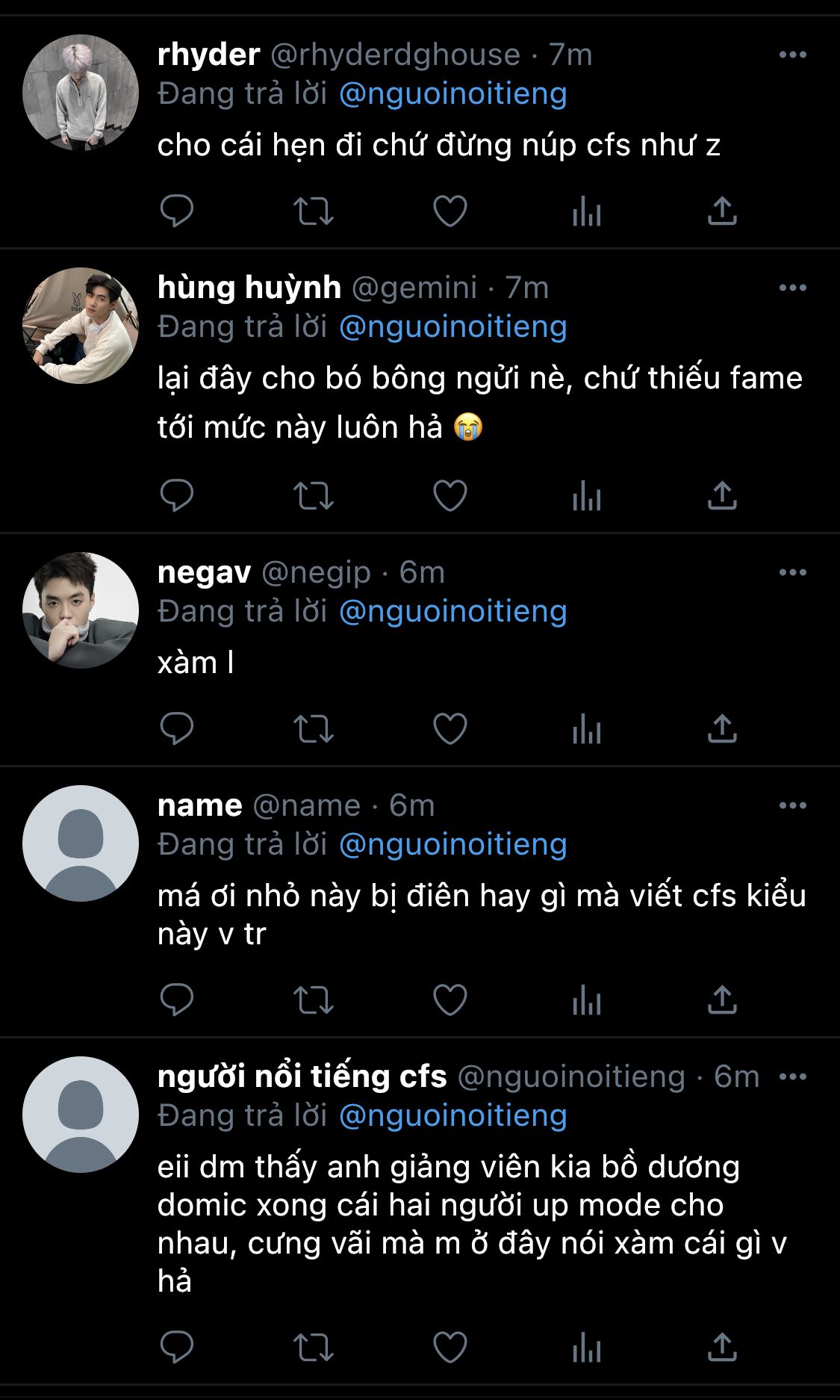Share the tweet by name
Viewport: 840px width, 1400px height.
[722, 1000]
